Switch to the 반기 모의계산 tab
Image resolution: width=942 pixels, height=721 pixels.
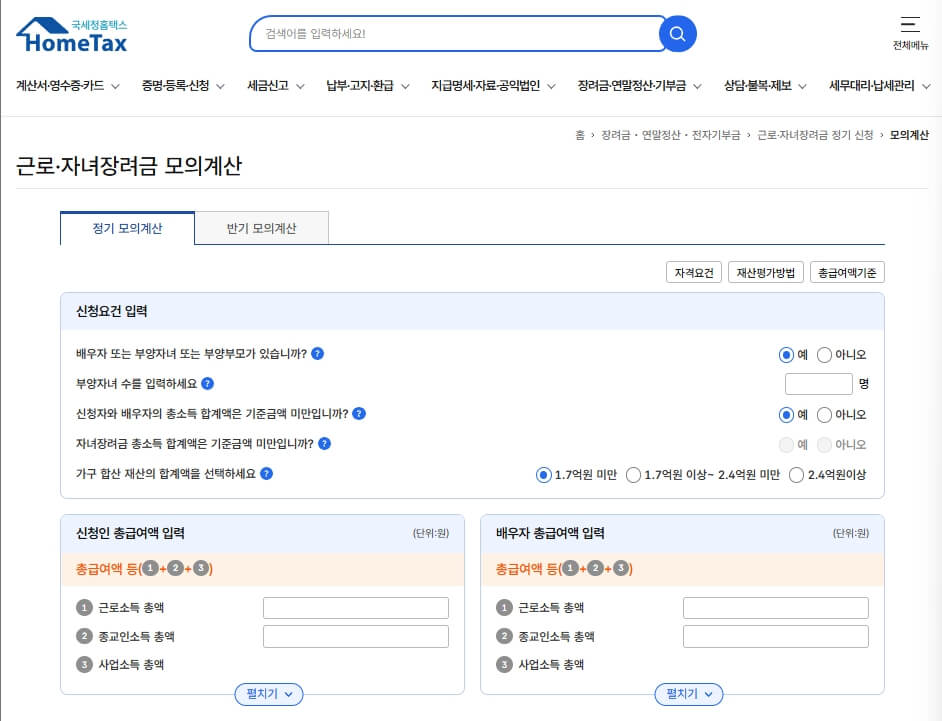pos(262,228)
